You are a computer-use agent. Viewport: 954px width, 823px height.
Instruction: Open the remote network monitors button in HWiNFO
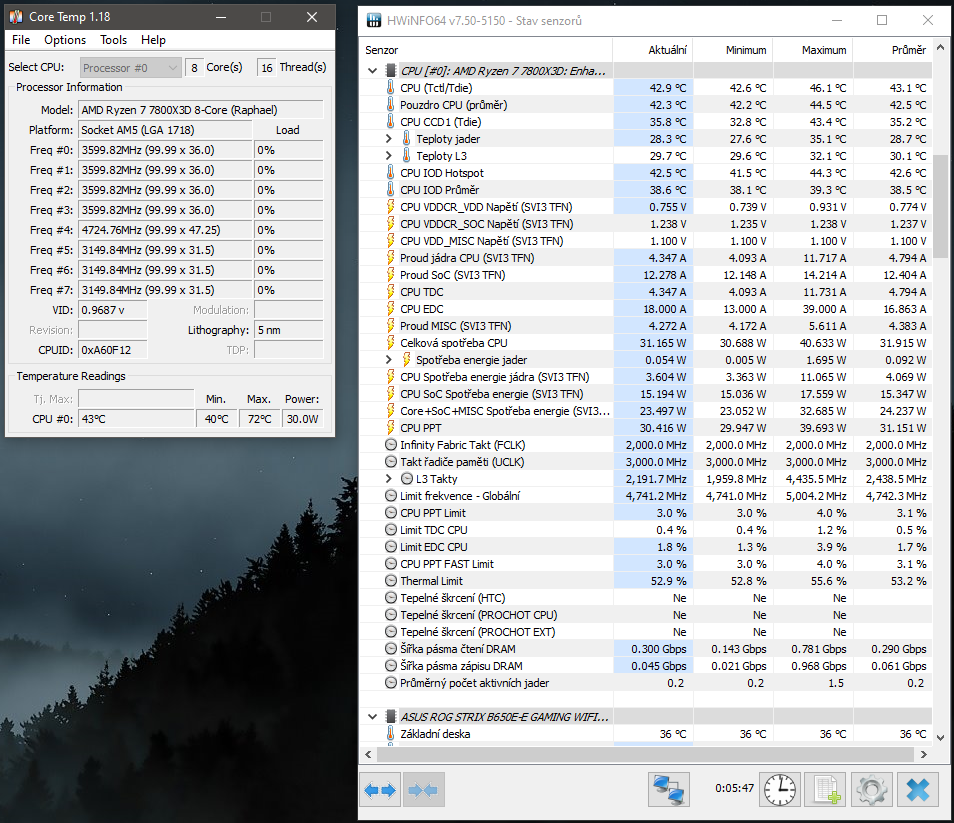tap(669, 790)
